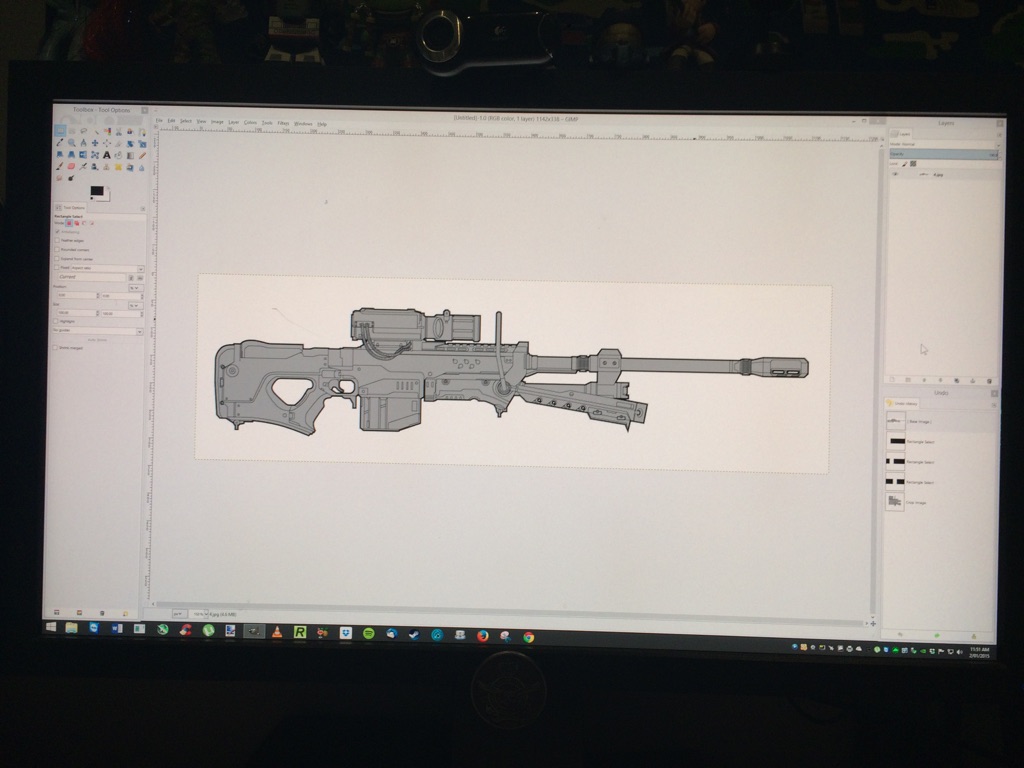This screenshot has height=768, width=1024.
Task: Select the Eraser tool
Action: coord(72,167)
